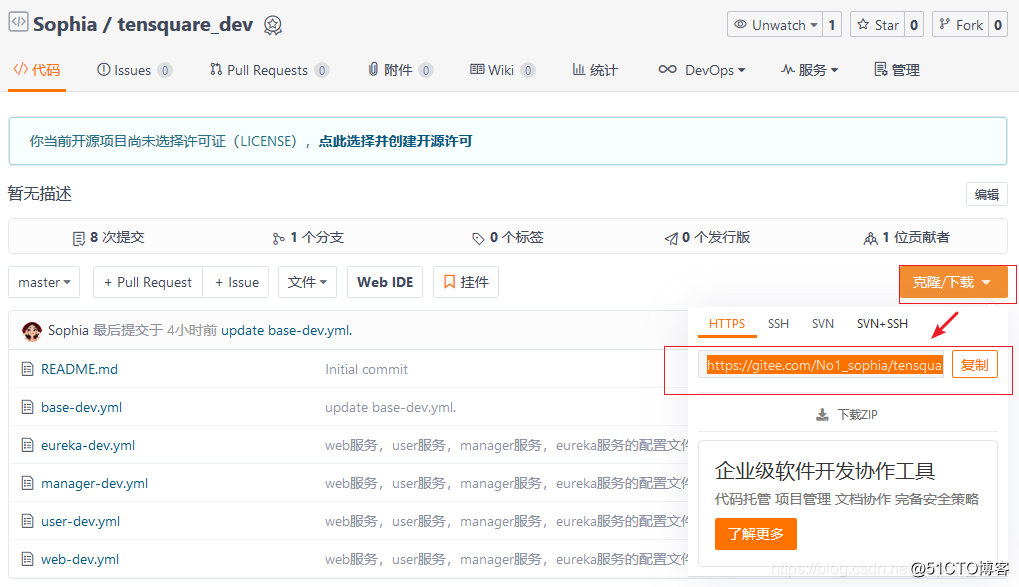View the 1 位贡献者 contributors
Image resolution: width=1019 pixels, height=587 pixels.
[x=907, y=238]
